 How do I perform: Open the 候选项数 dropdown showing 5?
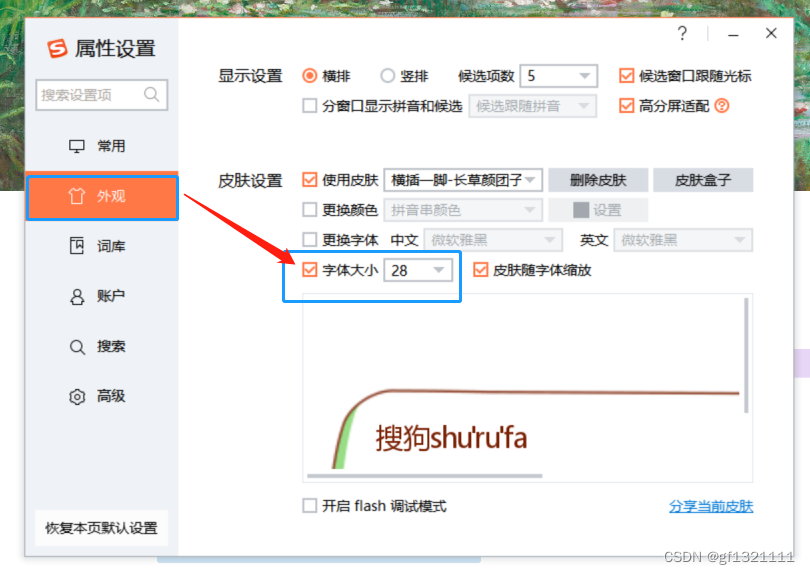pos(558,76)
